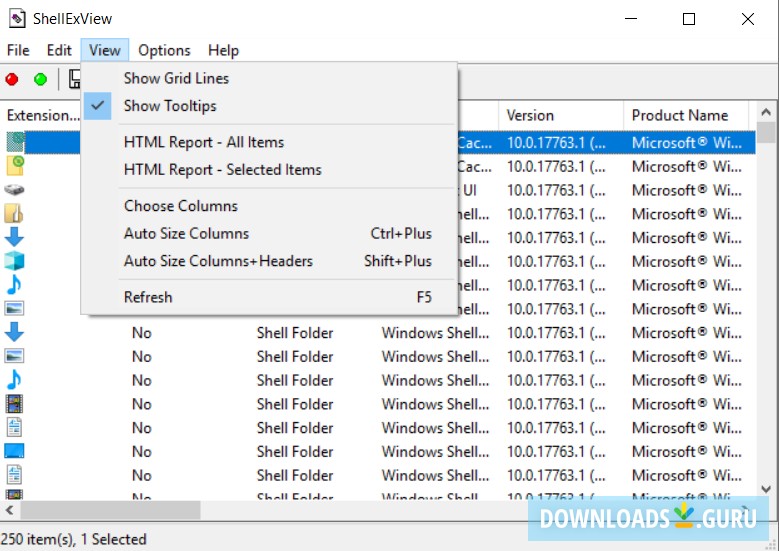The height and width of the screenshot is (551, 779).
Task: Open the Options menu
Action: 164,50
